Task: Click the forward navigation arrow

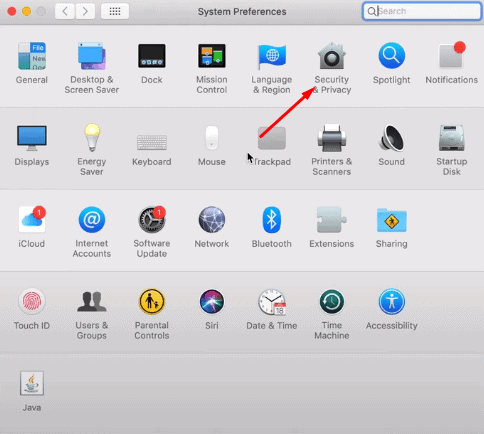Action: 85,11
